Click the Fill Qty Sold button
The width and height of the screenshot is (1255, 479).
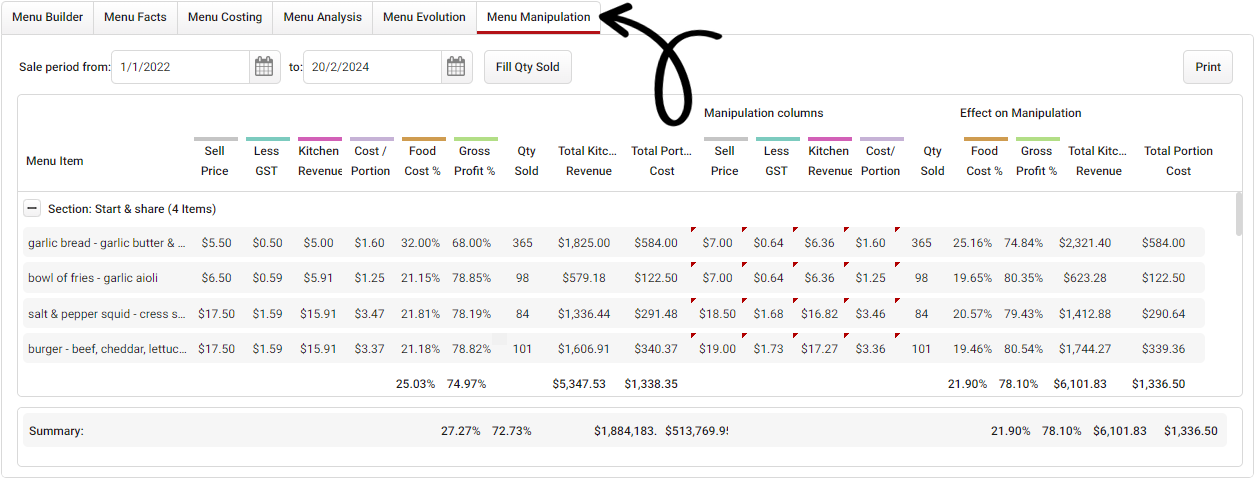tap(528, 67)
